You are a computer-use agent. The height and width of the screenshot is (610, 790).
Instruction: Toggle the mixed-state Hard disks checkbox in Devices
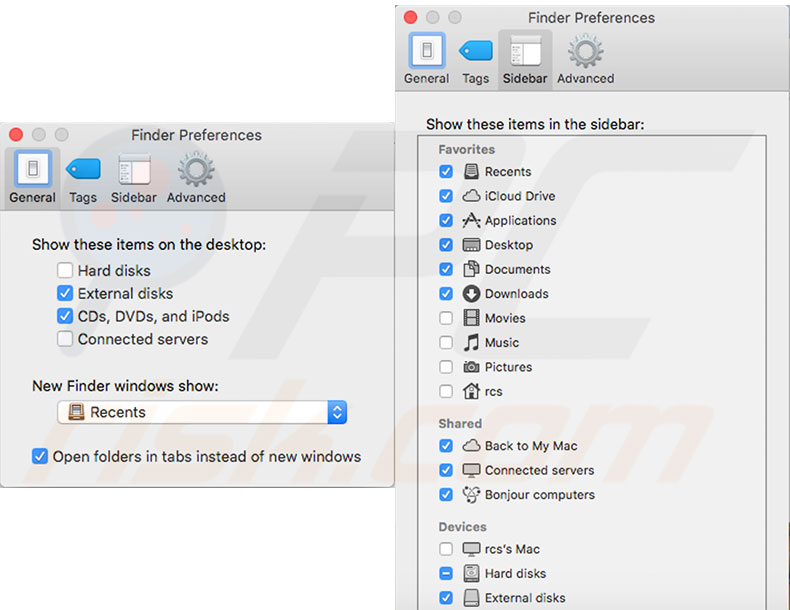(x=446, y=573)
